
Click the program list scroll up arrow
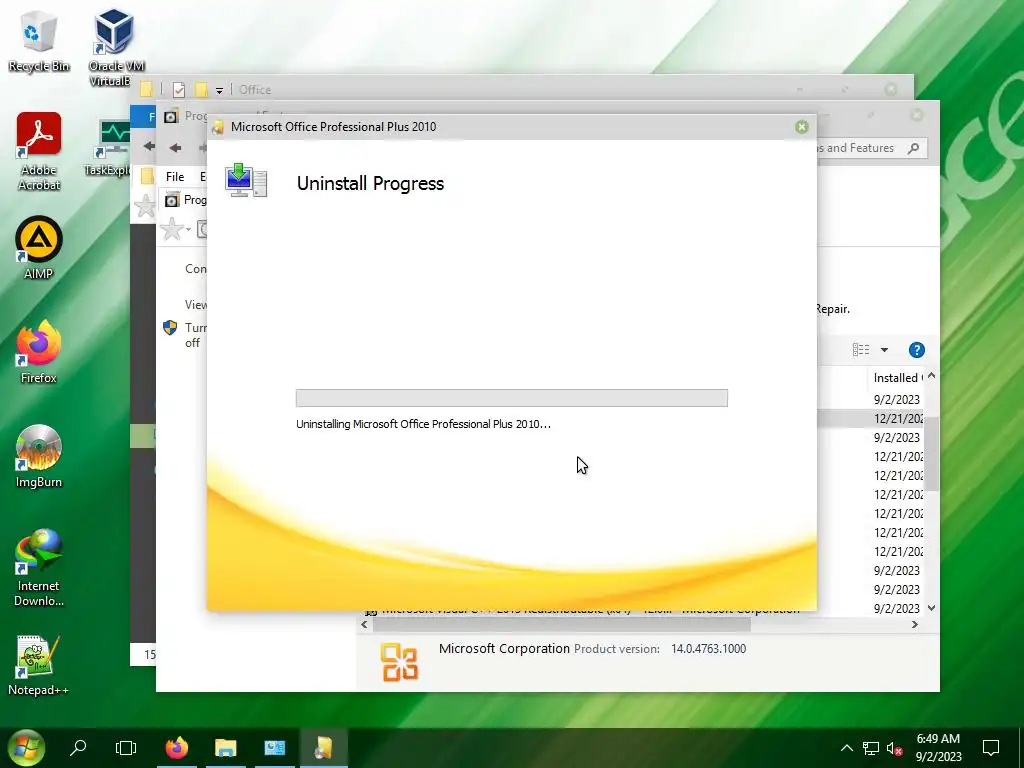pyautogui.click(x=932, y=376)
